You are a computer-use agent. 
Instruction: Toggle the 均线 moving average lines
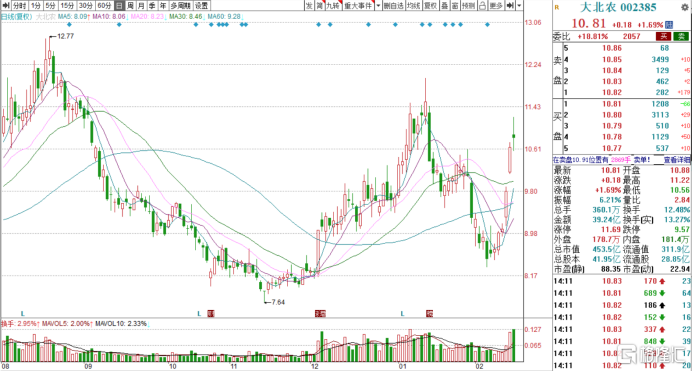(x=414, y=5)
